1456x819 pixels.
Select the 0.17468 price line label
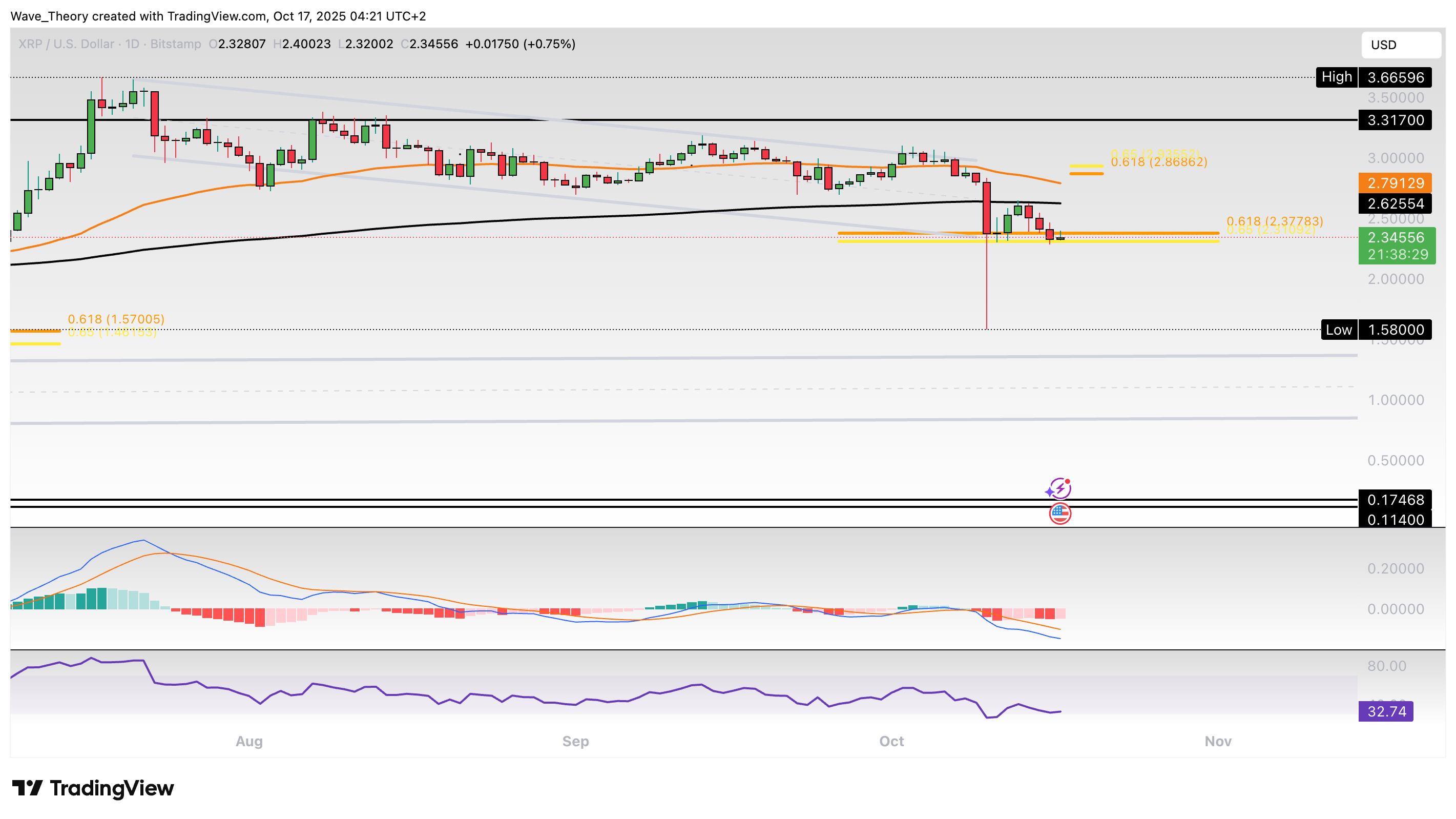[x=1395, y=499]
